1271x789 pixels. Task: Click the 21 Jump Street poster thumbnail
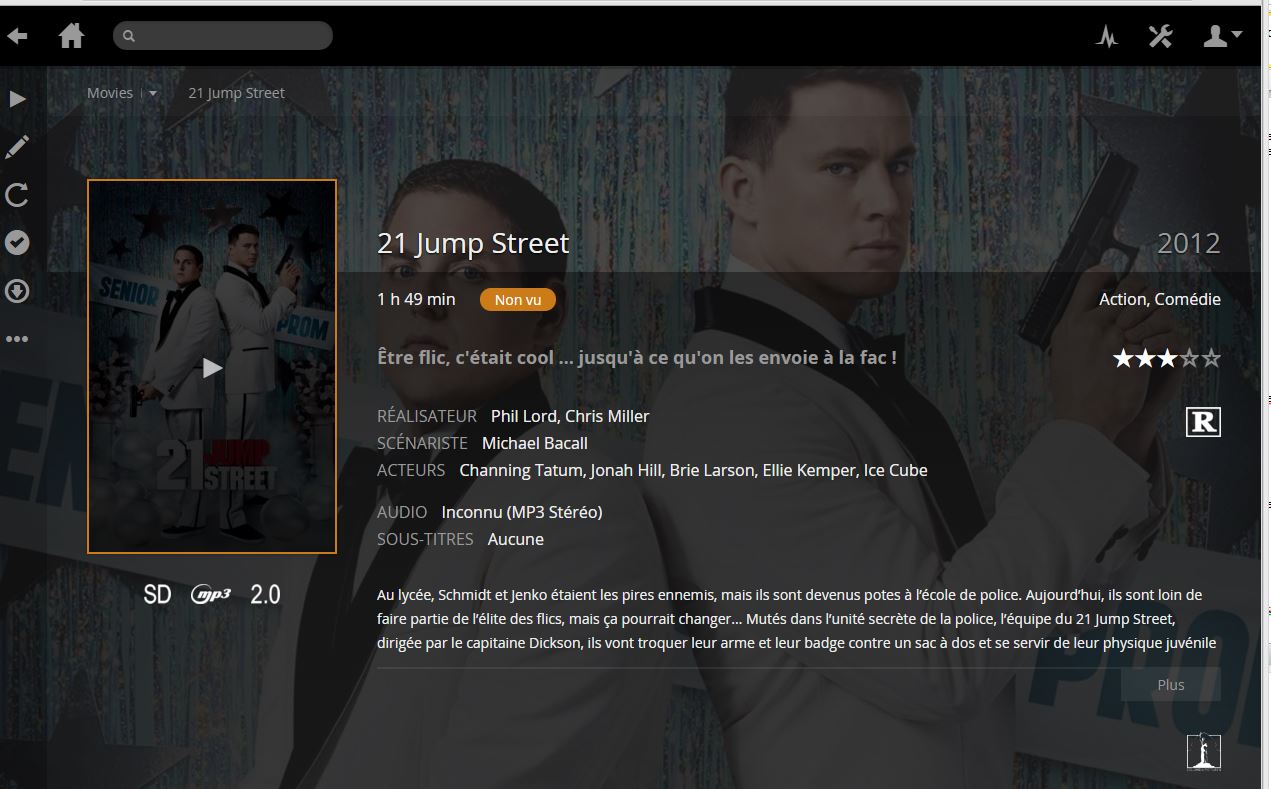tap(212, 367)
